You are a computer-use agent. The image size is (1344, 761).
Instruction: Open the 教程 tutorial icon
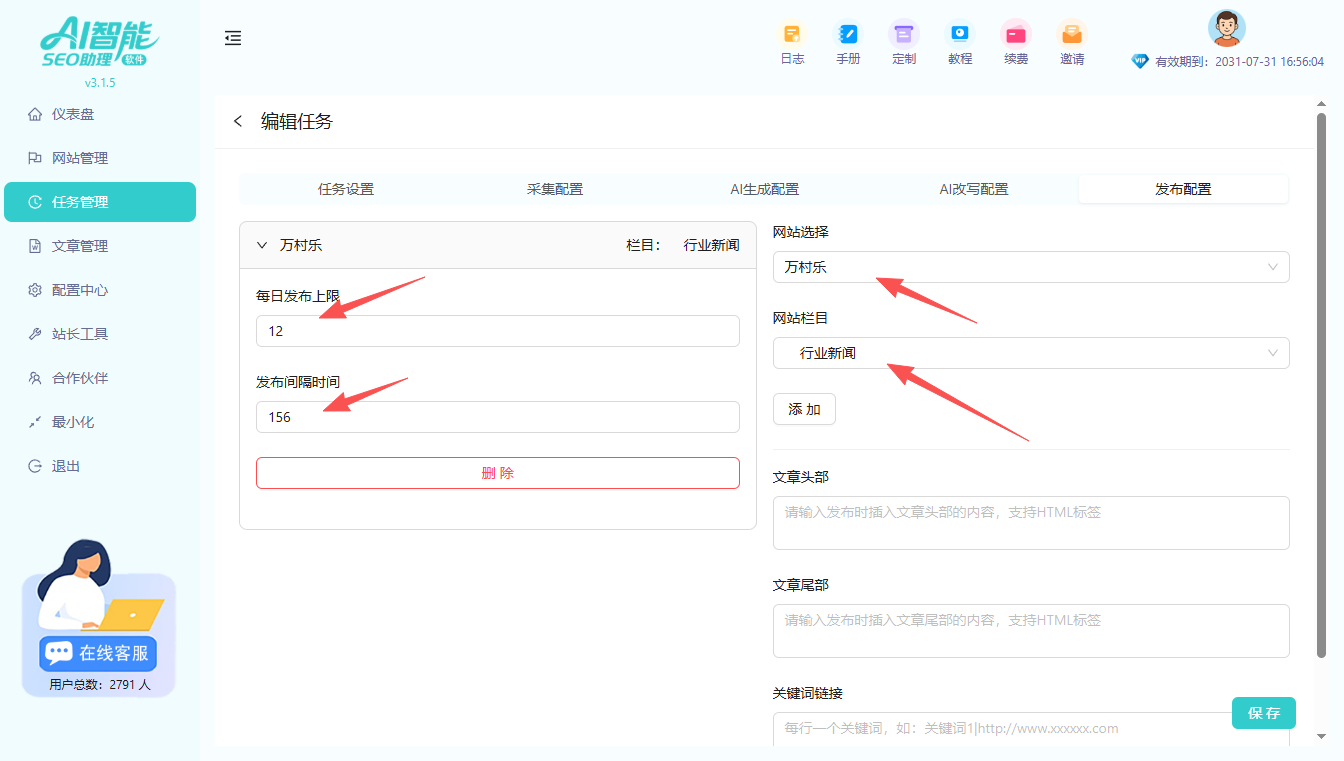click(960, 34)
